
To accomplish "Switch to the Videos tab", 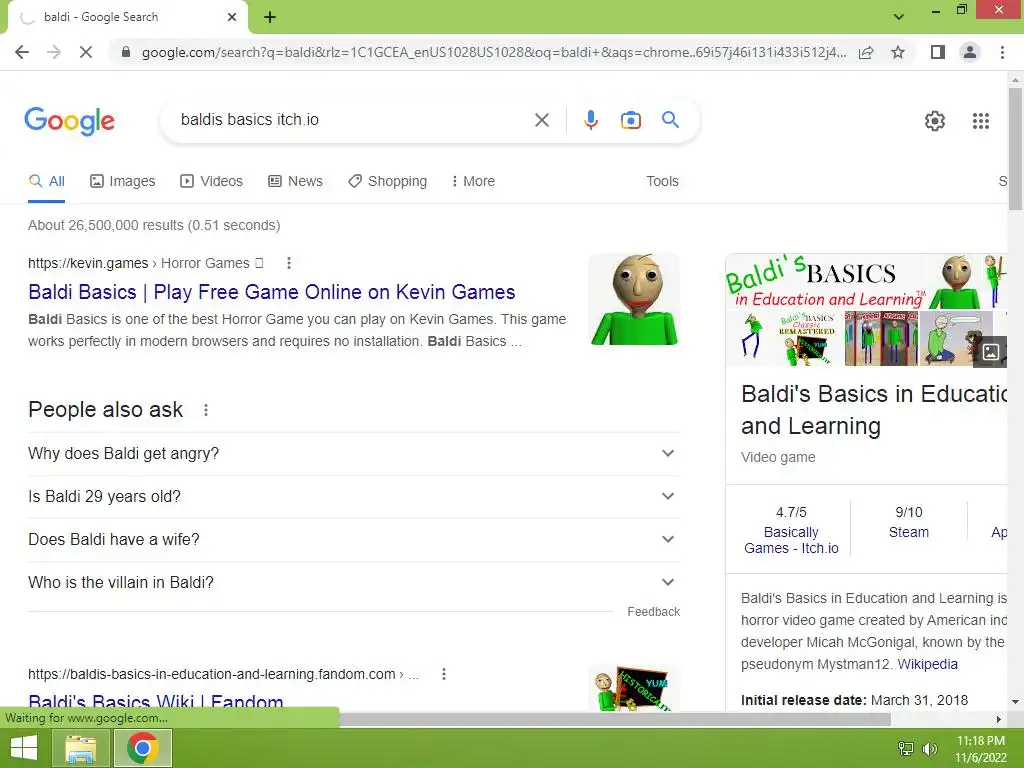I will click(212, 182).
